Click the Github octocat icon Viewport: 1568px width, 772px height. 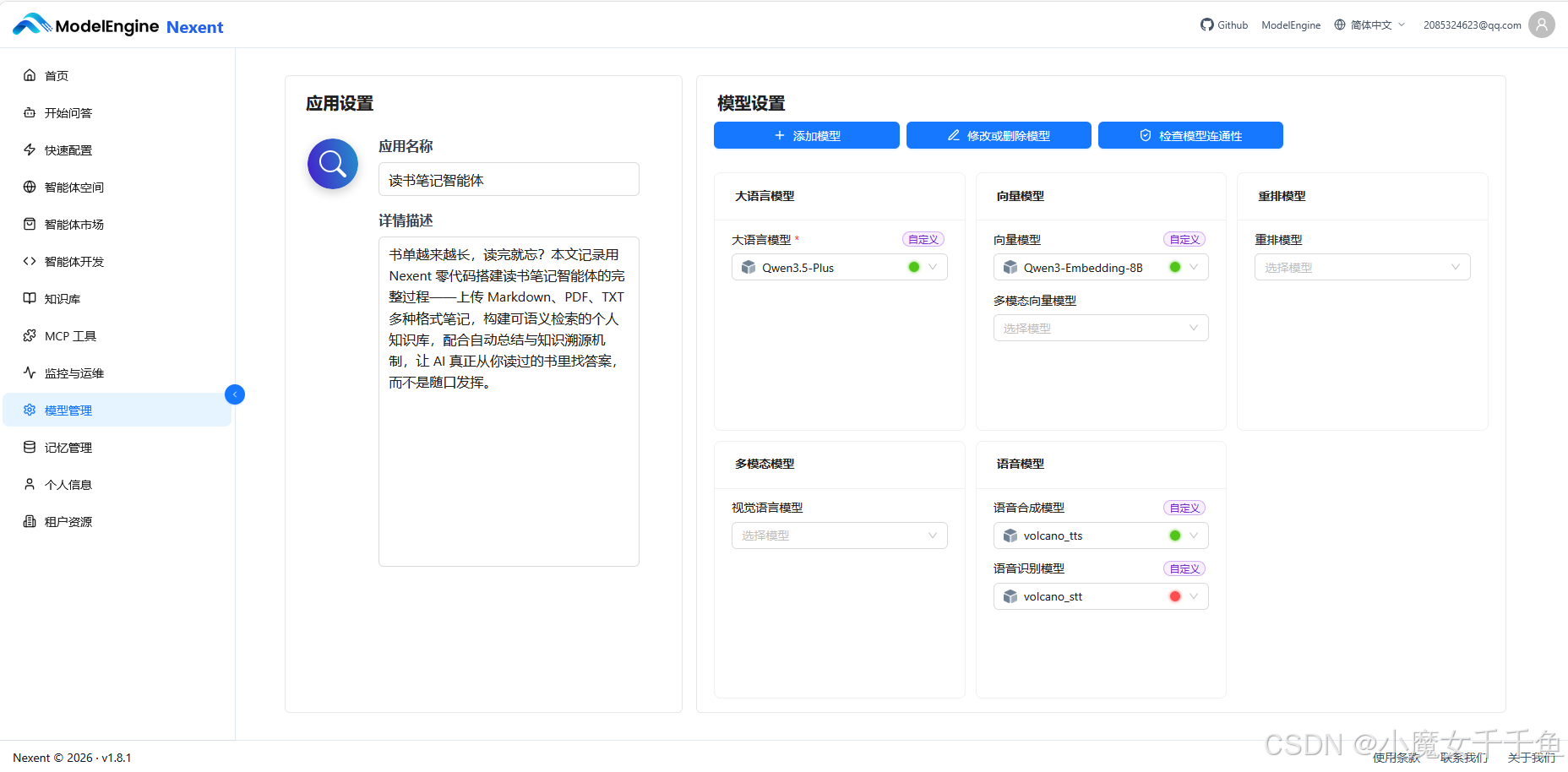point(1207,24)
